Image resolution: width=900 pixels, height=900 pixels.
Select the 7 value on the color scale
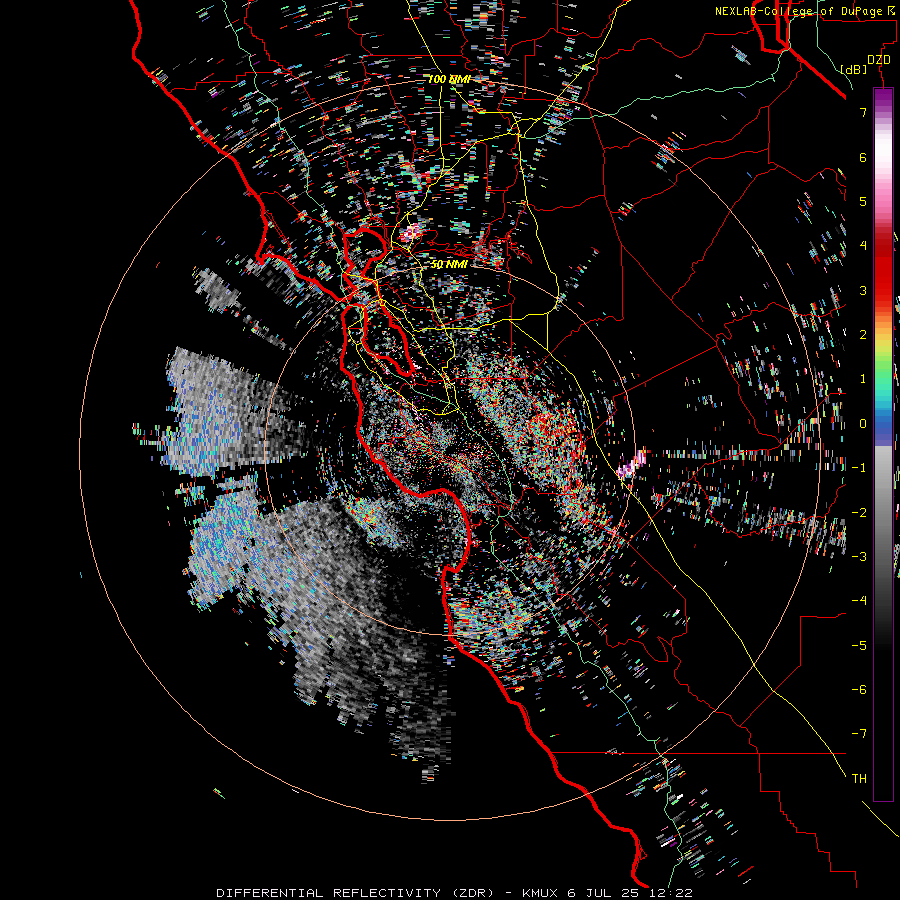(x=863, y=112)
